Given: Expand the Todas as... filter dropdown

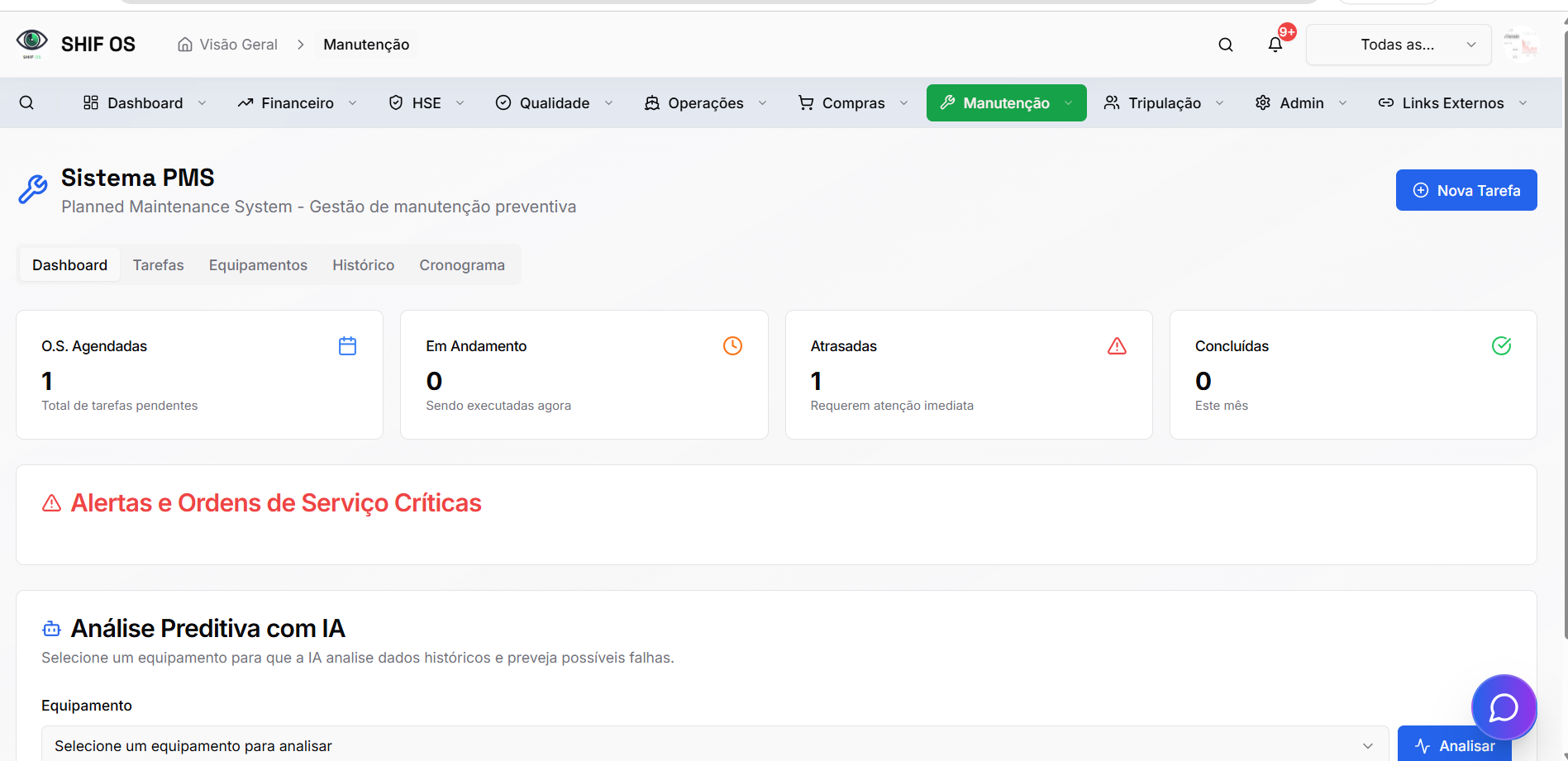Looking at the screenshot, I should [1398, 45].
